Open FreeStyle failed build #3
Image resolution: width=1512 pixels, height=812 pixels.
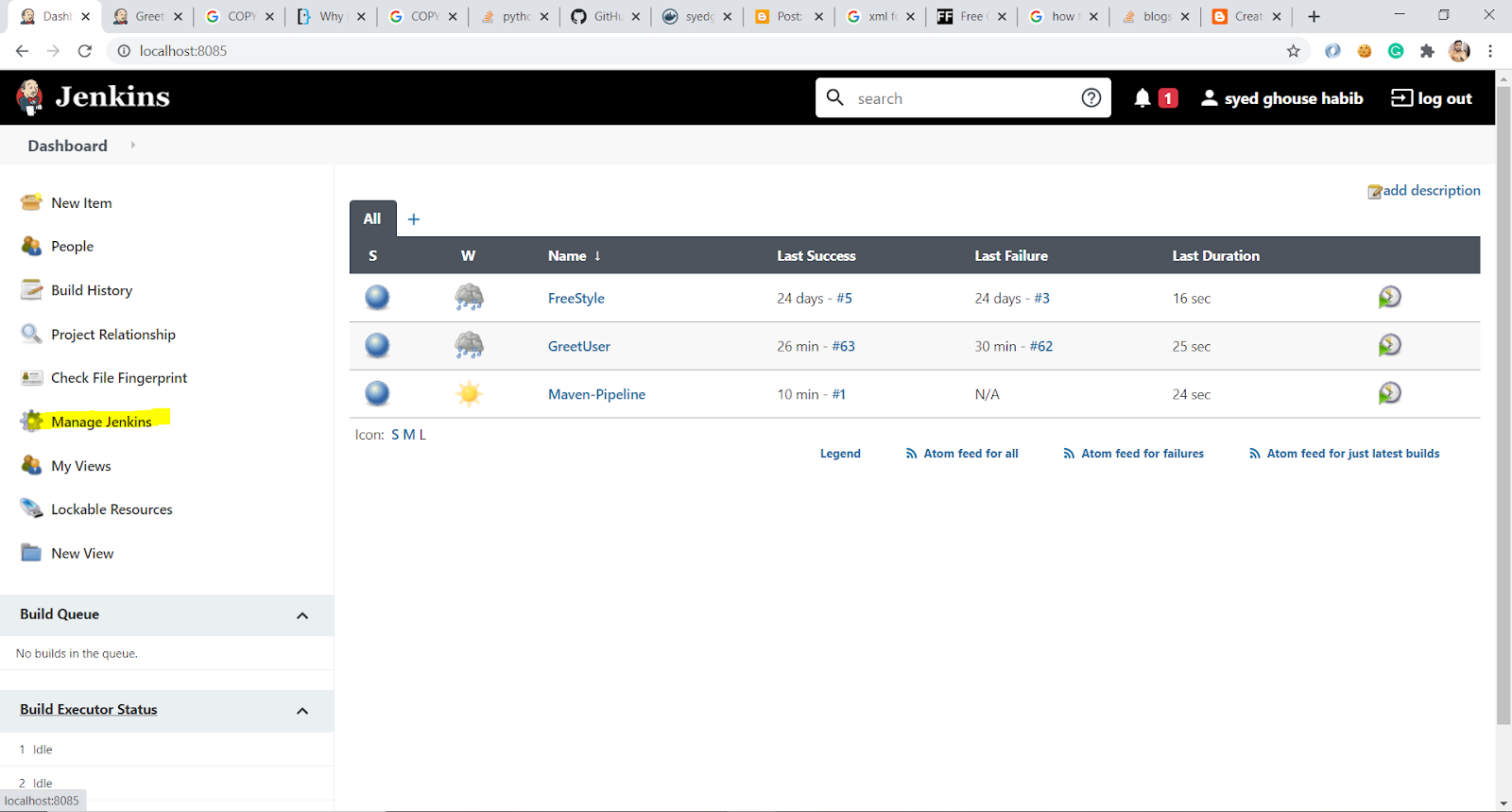[1041, 298]
